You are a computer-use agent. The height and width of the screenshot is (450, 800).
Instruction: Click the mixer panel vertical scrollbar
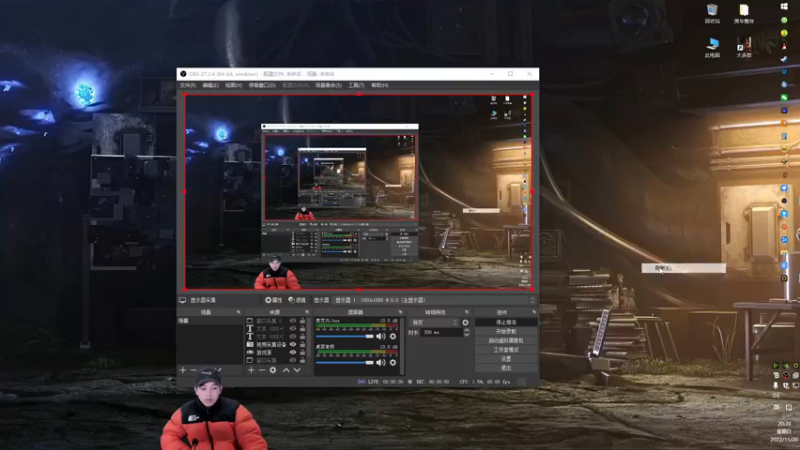[x=402, y=346]
